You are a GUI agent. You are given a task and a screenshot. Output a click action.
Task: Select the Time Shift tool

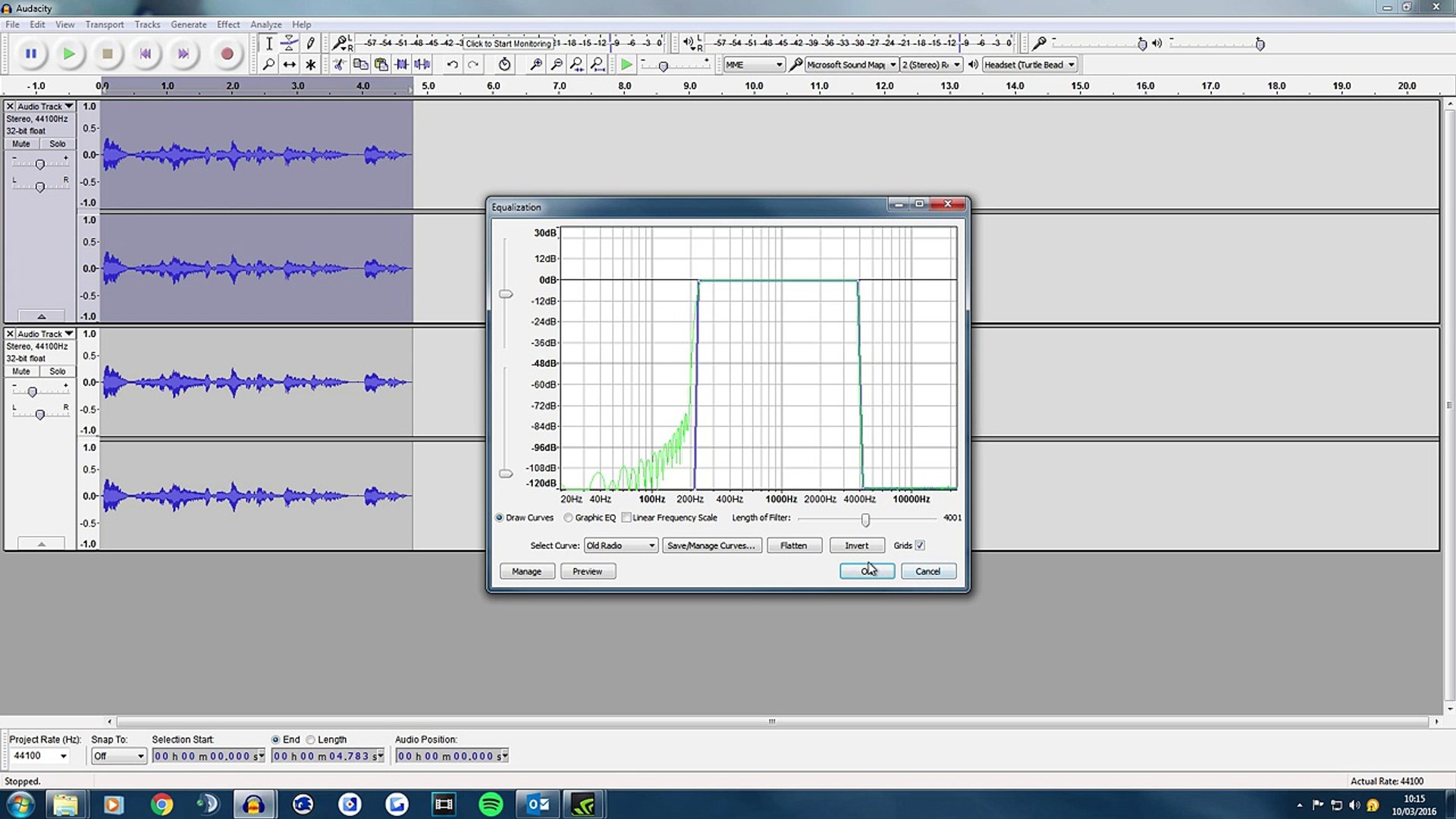pyautogui.click(x=289, y=64)
